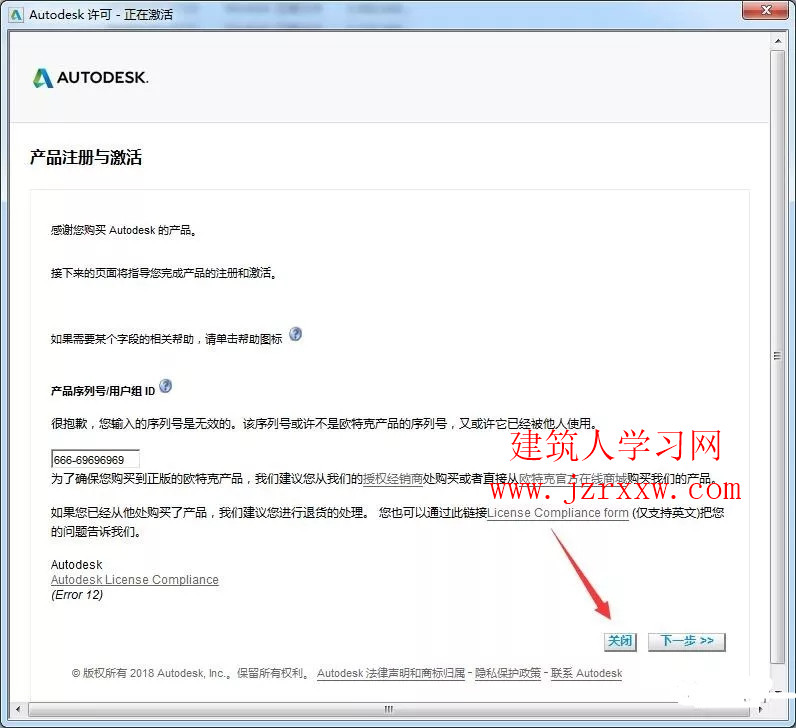796x728 pixels.
Task: Click help icon next to 产品序列号/用户组 ID
Action: pyautogui.click(x=165, y=386)
